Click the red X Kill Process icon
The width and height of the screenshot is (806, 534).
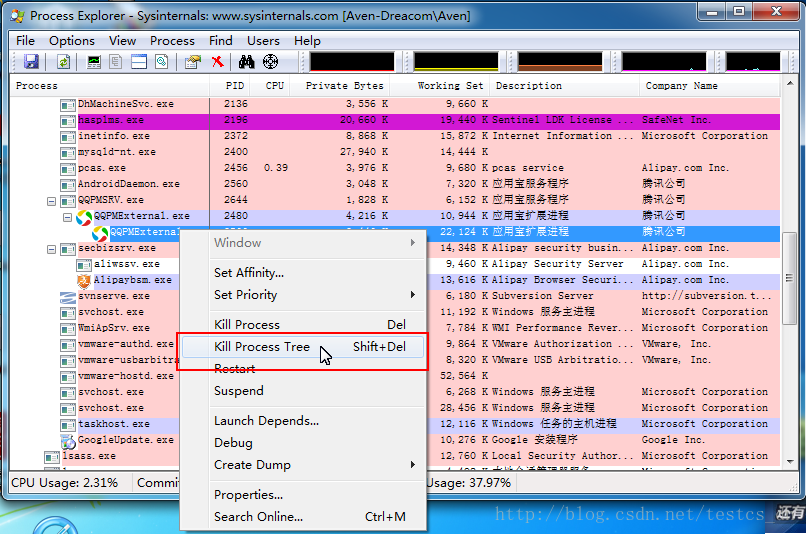point(218,62)
